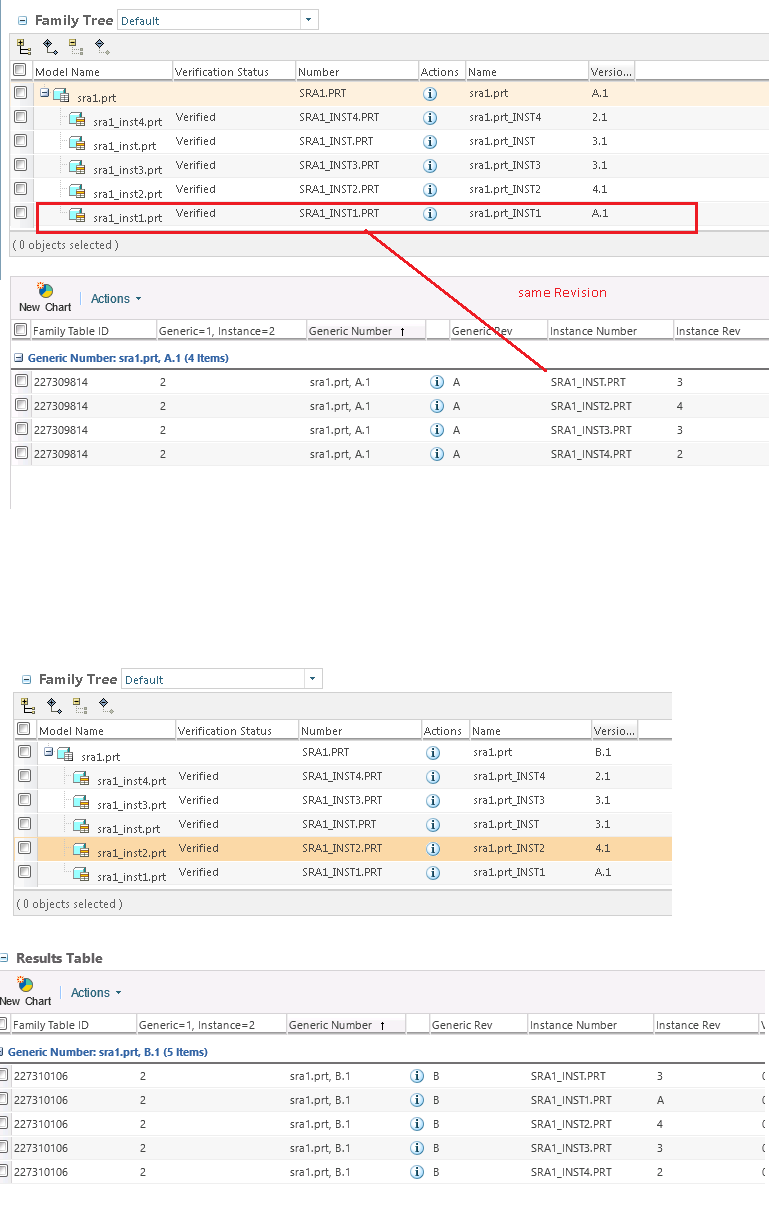
Task: Click Expand All icon in B.1 Family Tree toolbar
Action: point(29,706)
